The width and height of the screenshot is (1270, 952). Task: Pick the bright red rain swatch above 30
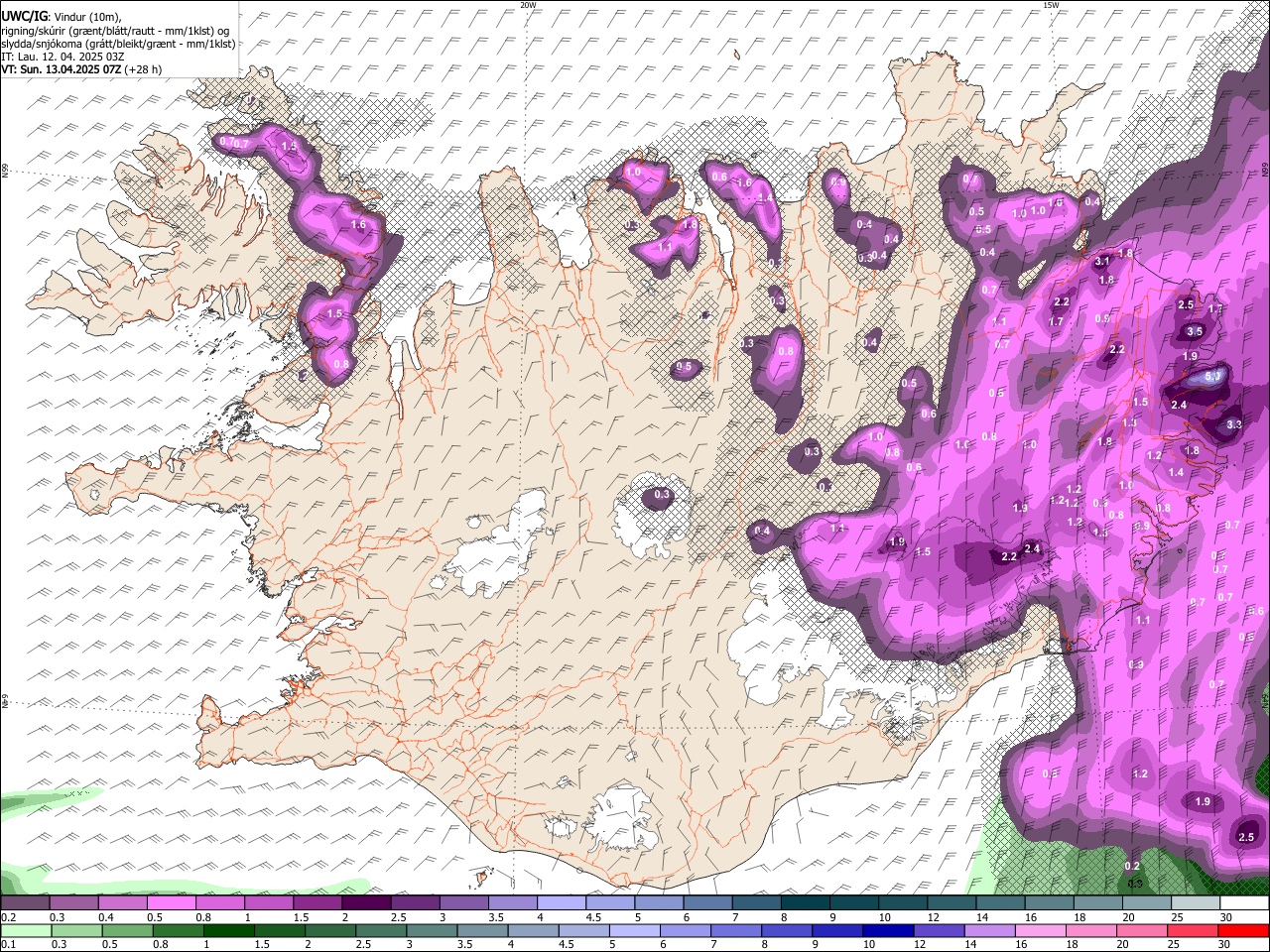point(1245,931)
